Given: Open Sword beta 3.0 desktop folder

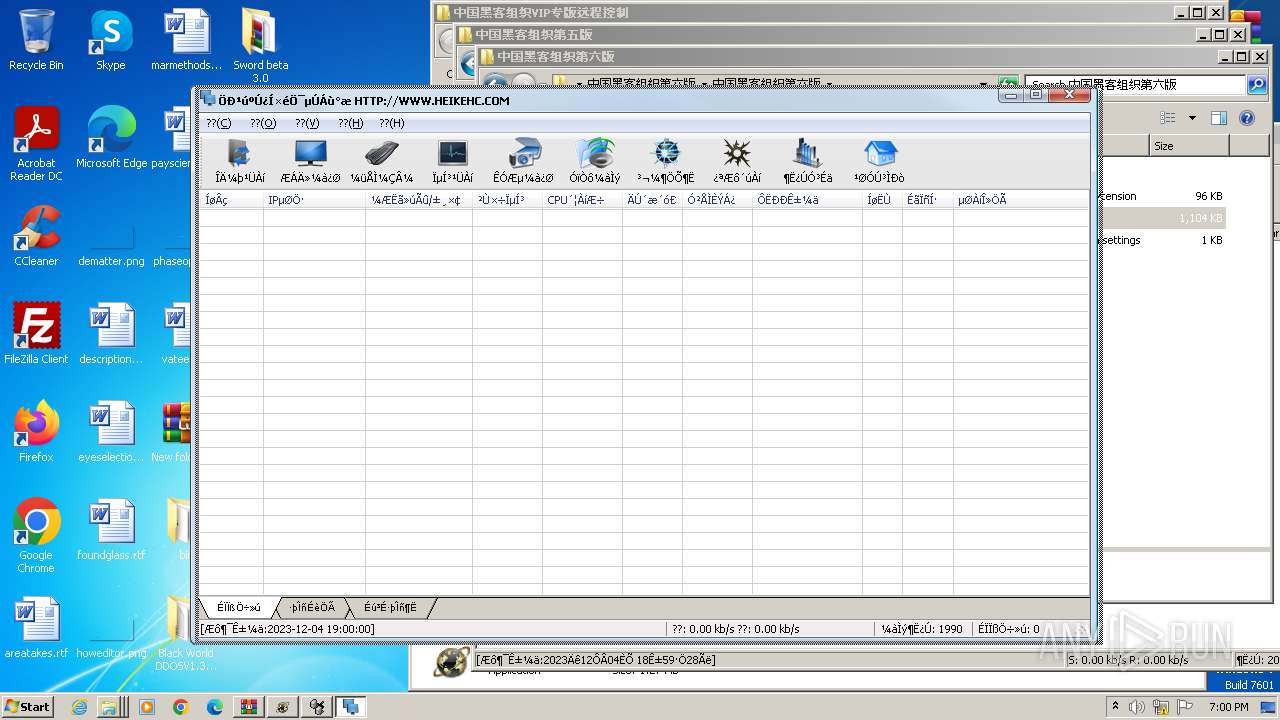Looking at the screenshot, I should (260, 45).
